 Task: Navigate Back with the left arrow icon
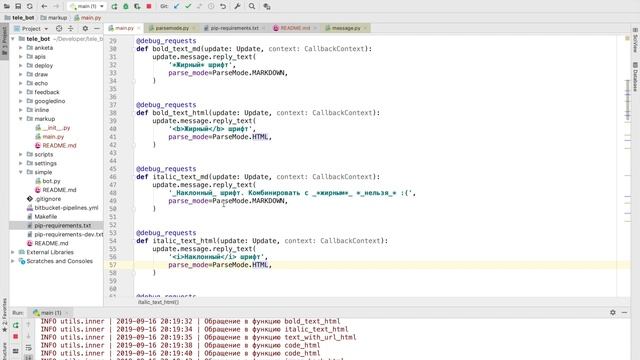point(44,6)
